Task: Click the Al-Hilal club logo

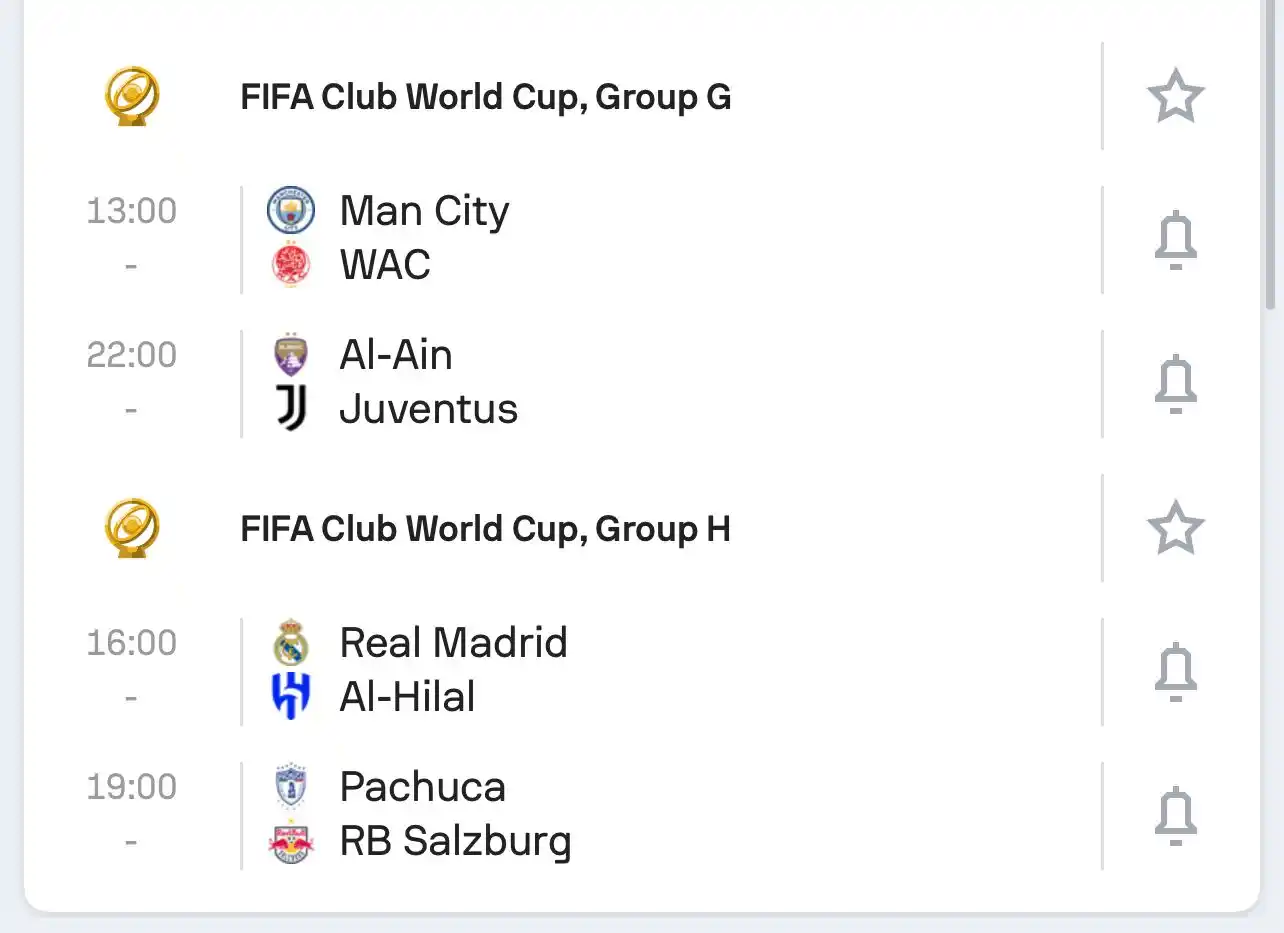Action: point(291,697)
